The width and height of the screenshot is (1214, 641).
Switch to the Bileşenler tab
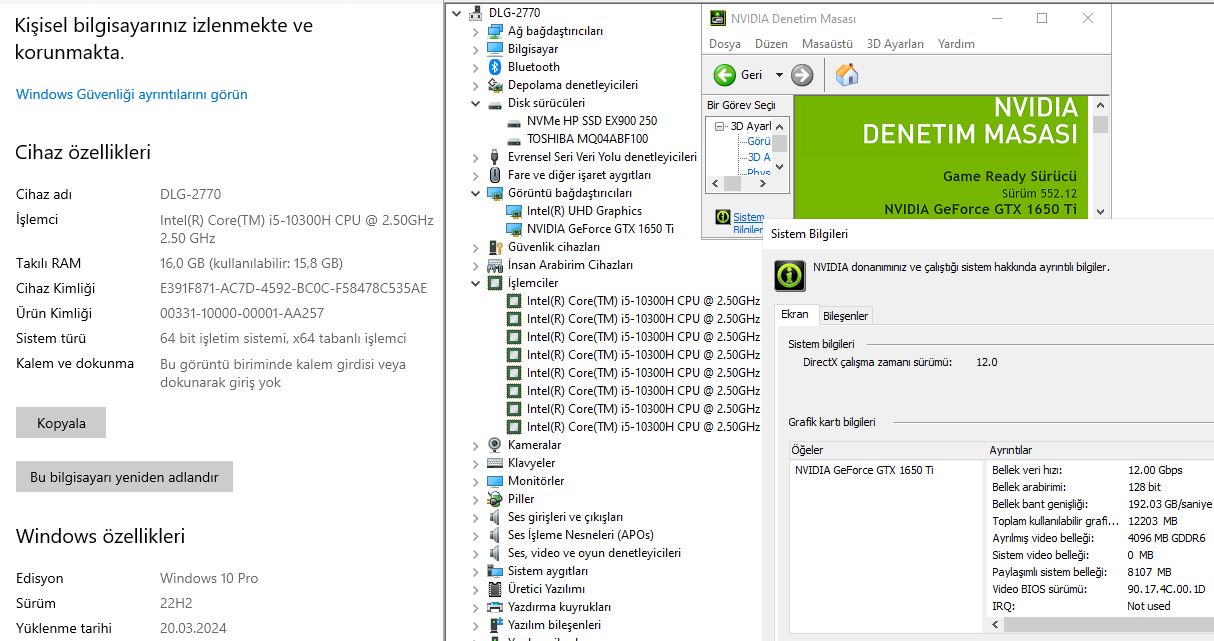click(846, 316)
